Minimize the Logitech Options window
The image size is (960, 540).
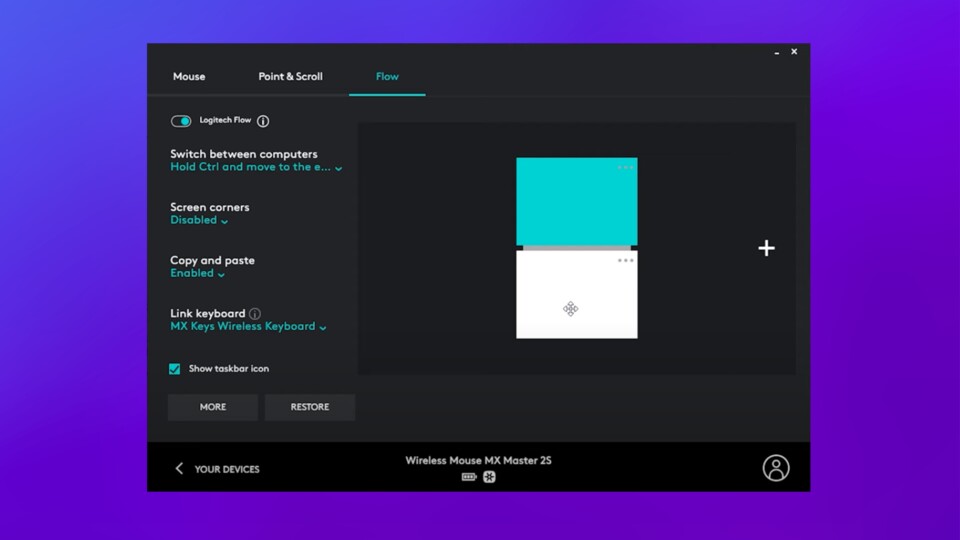[x=776, y=53]
